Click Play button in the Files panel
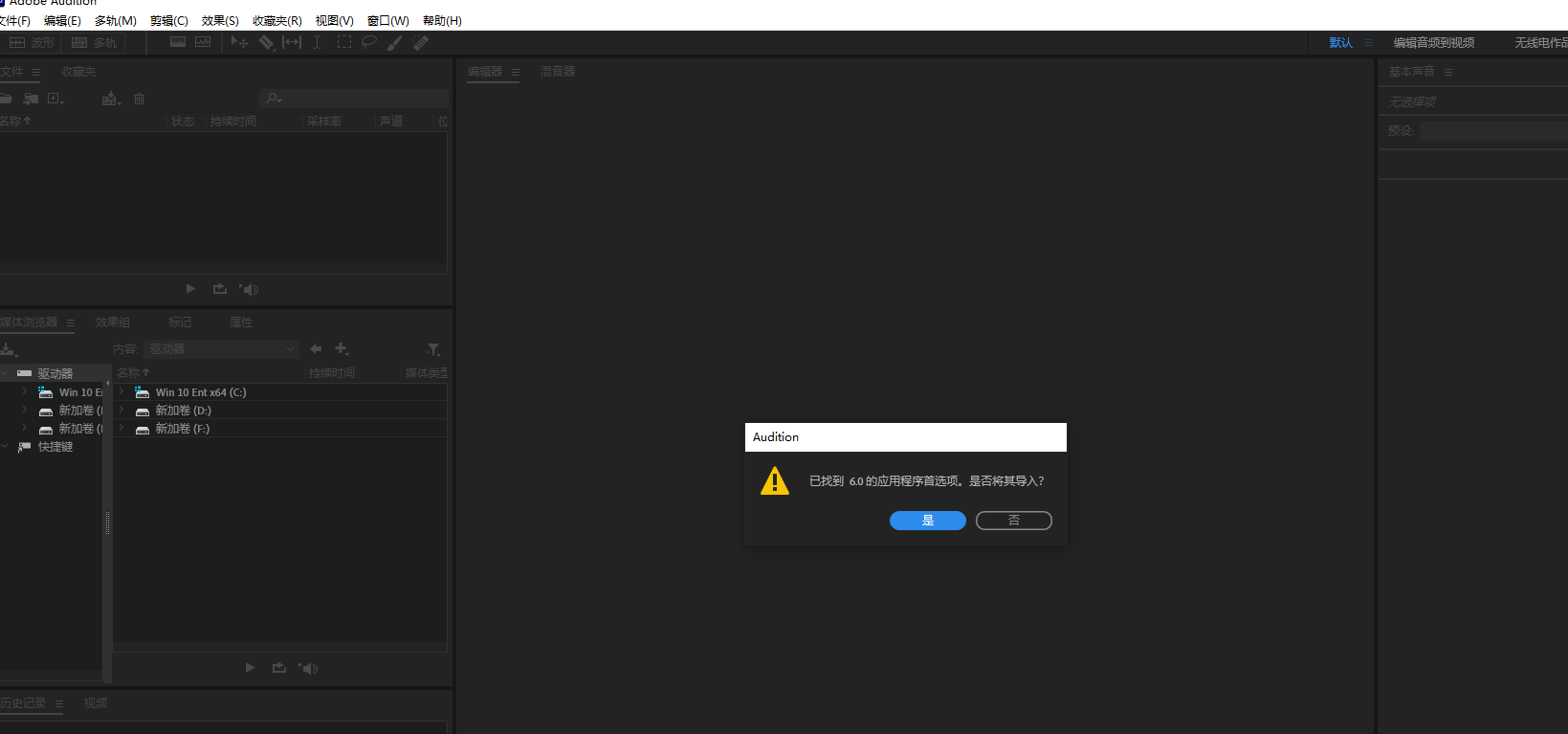This screenshot has width=1568, height=734. [190, 289]
